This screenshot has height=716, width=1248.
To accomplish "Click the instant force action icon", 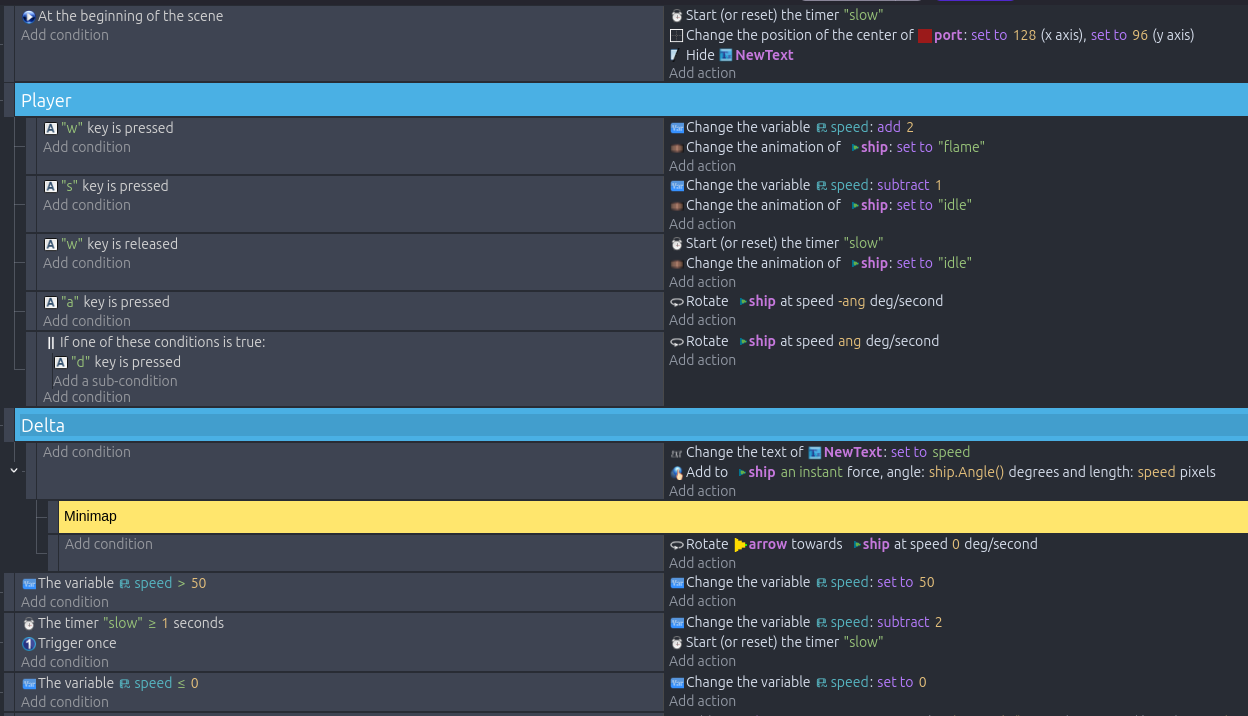I will coord(676,473).
